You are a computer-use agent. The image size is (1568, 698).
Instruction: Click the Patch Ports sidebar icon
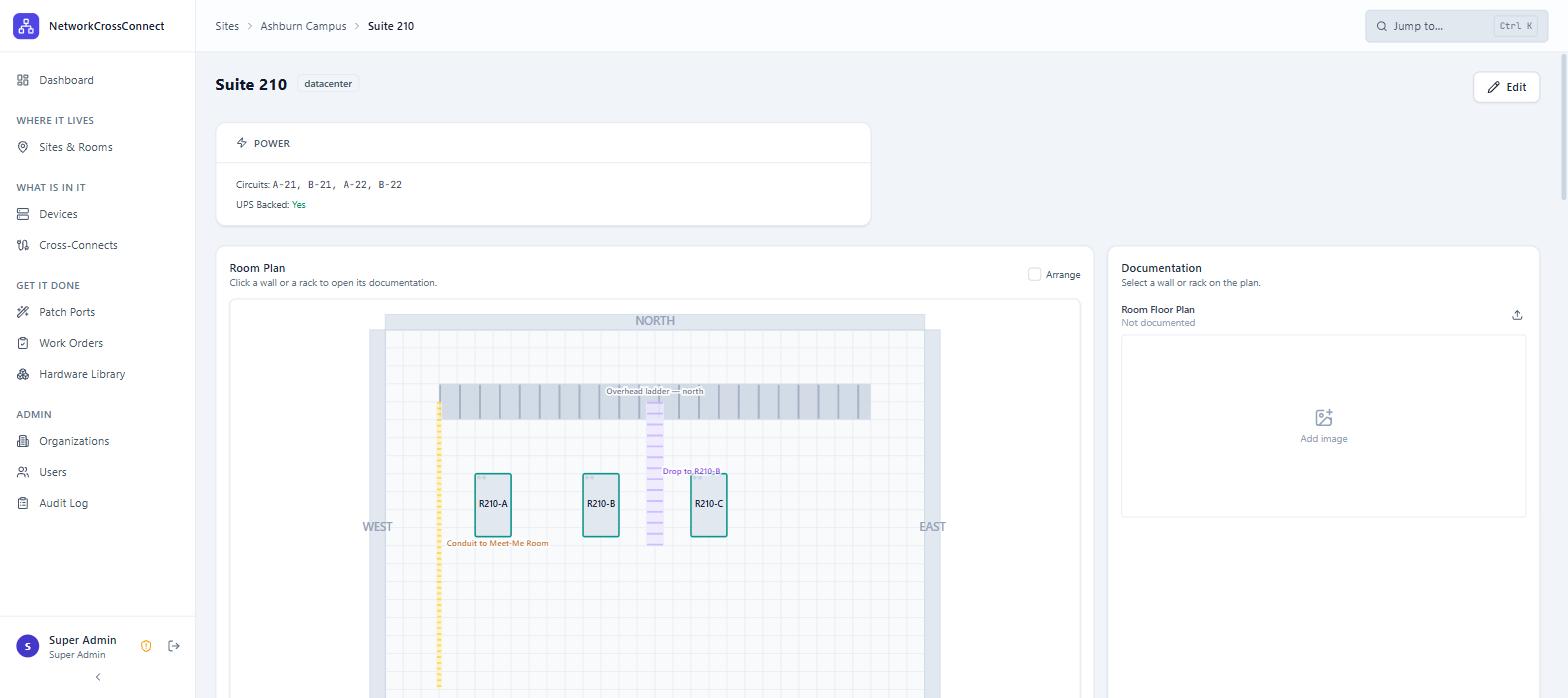[x=23, y=312]
